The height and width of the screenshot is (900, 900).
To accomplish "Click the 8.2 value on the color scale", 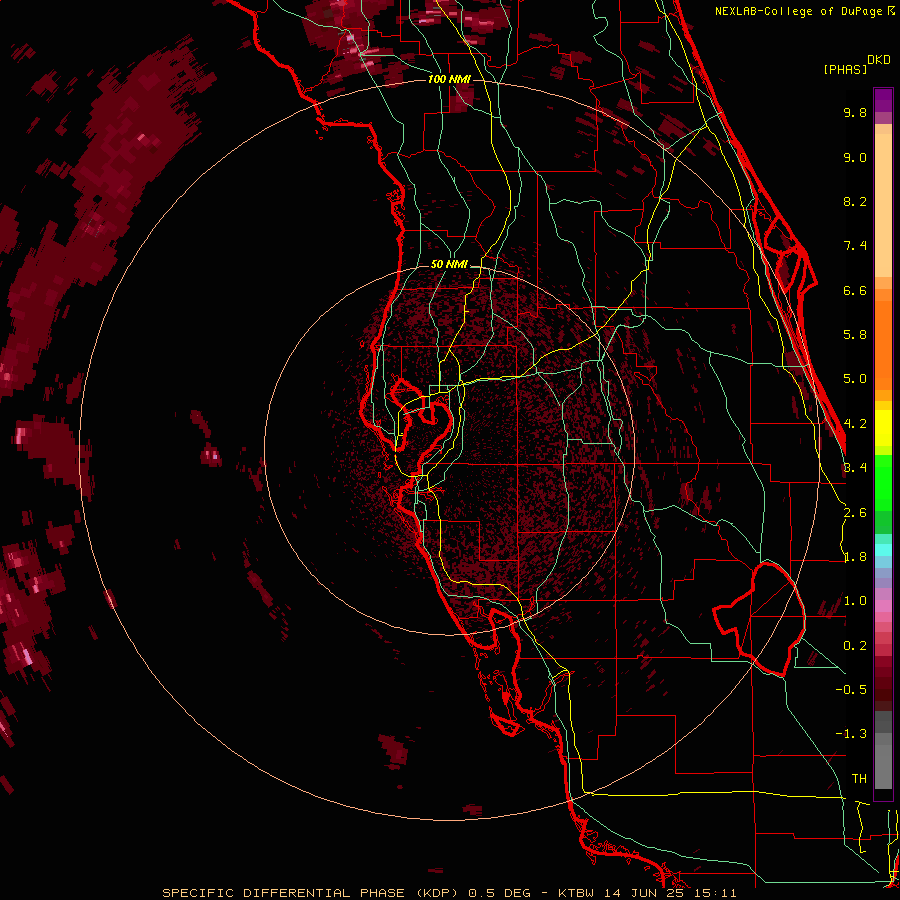I will 855,201.
